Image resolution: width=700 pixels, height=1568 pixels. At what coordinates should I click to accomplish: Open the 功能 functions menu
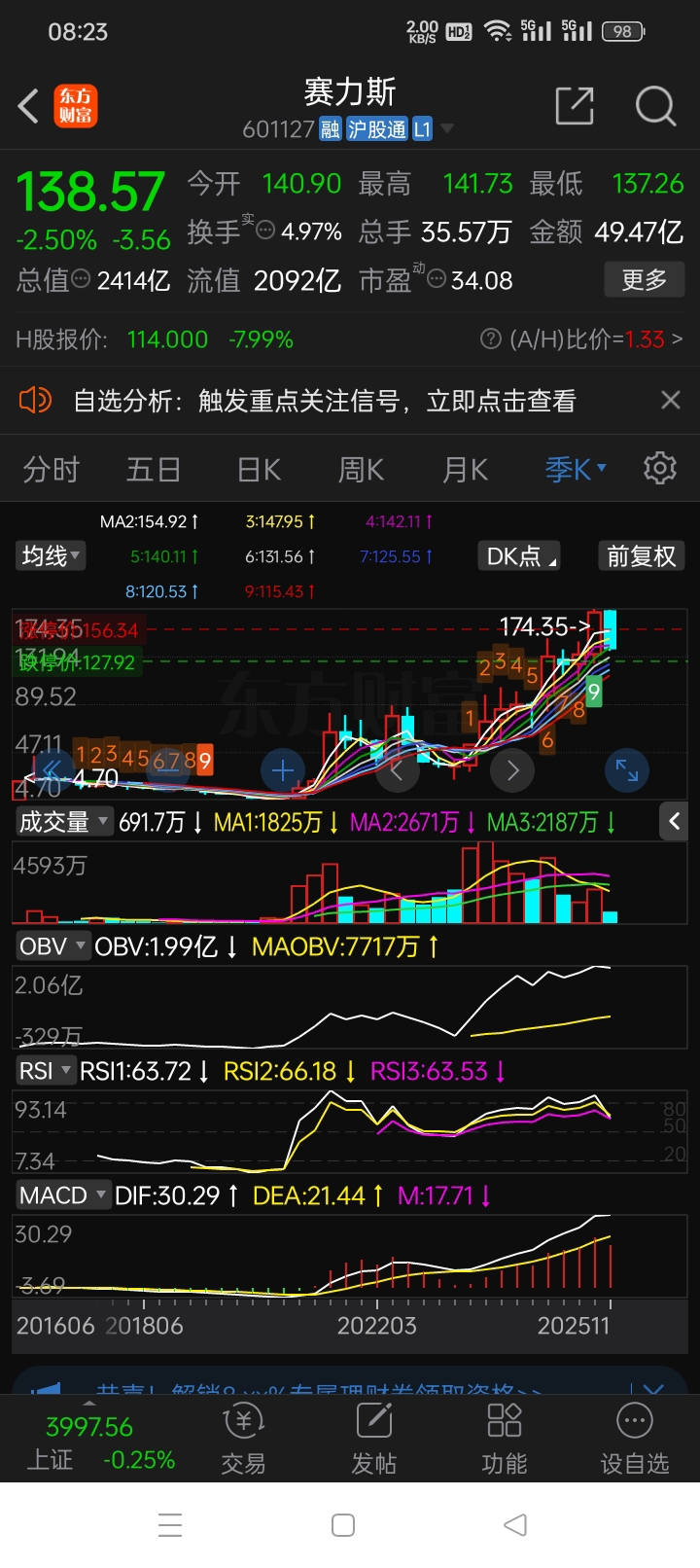point(505,1440)
